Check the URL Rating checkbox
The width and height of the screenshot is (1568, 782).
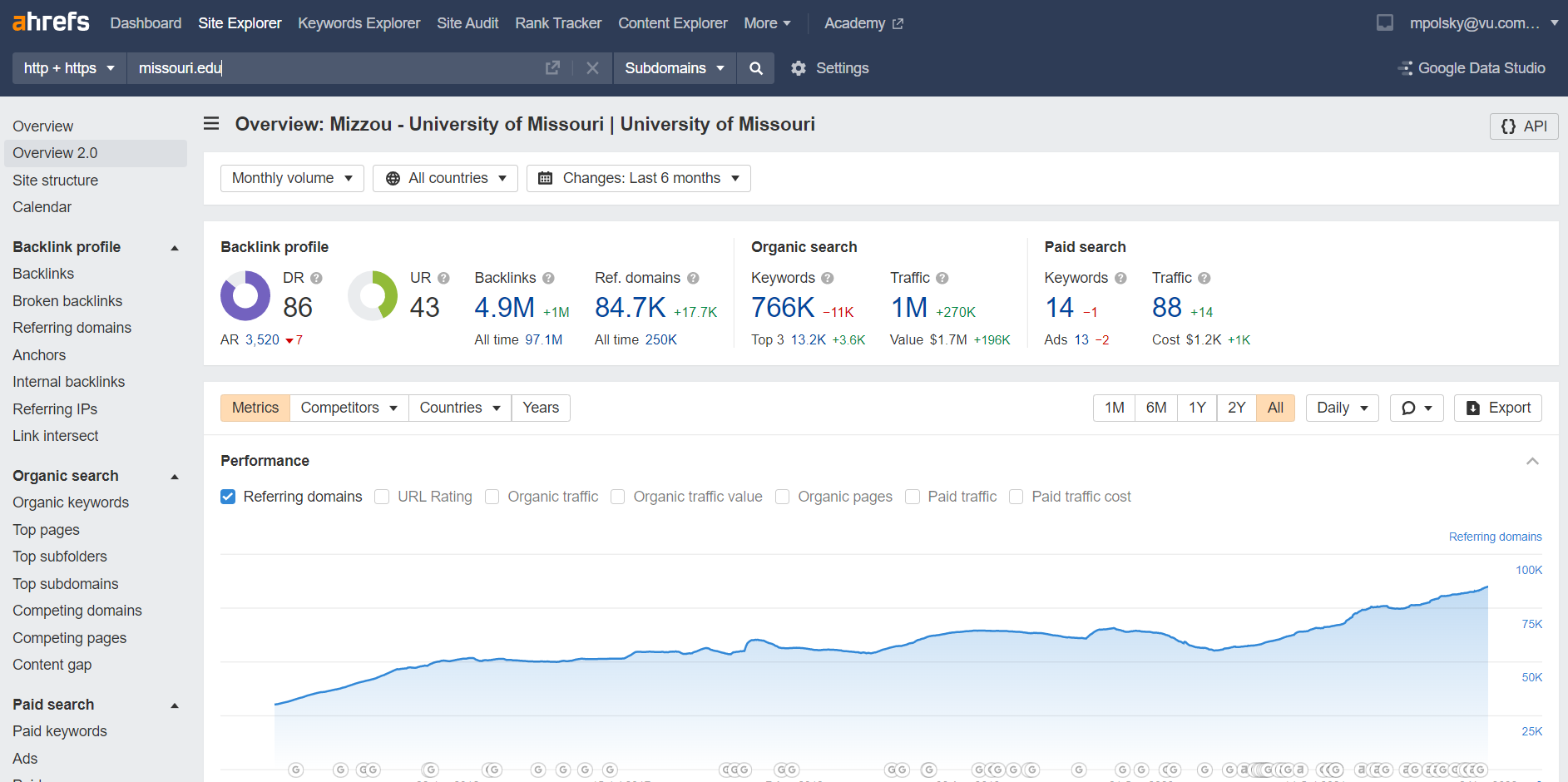pos(382,497)
